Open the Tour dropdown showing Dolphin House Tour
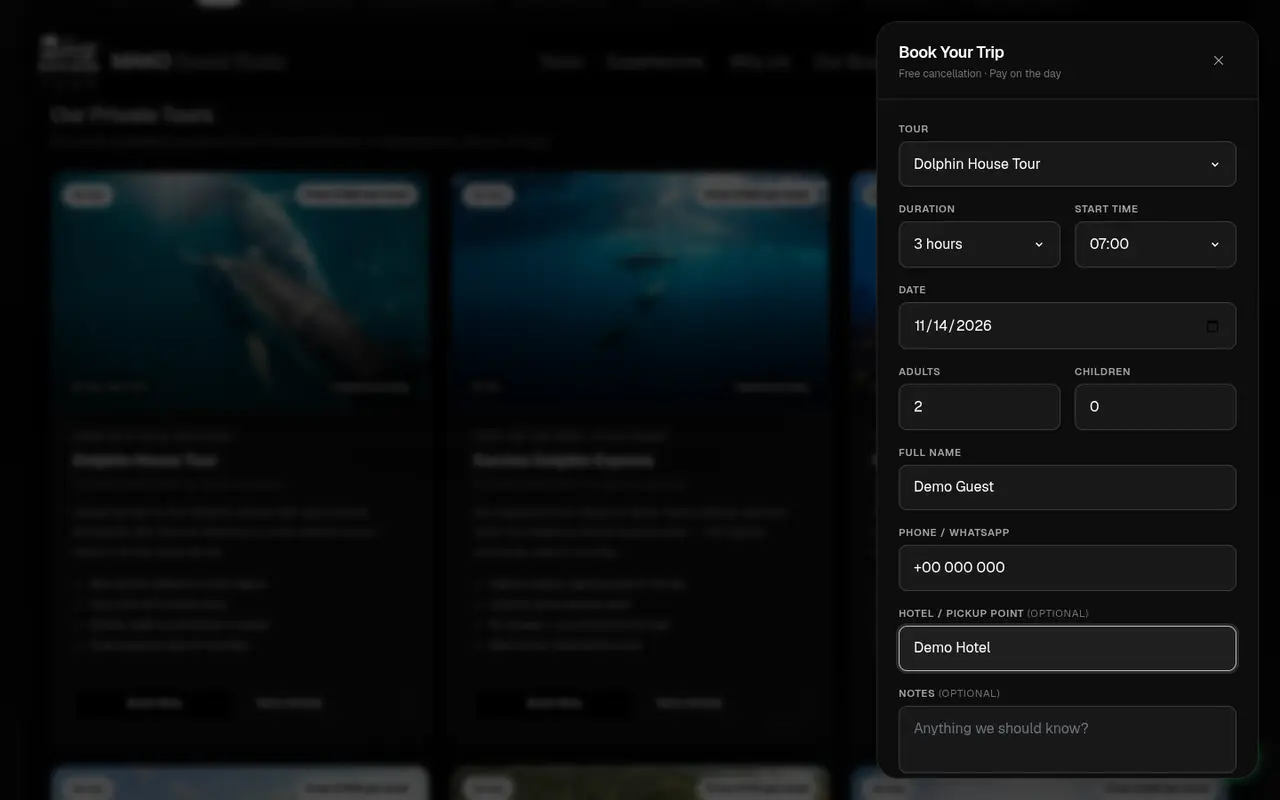1280x800 pixels. [1067, 164]
